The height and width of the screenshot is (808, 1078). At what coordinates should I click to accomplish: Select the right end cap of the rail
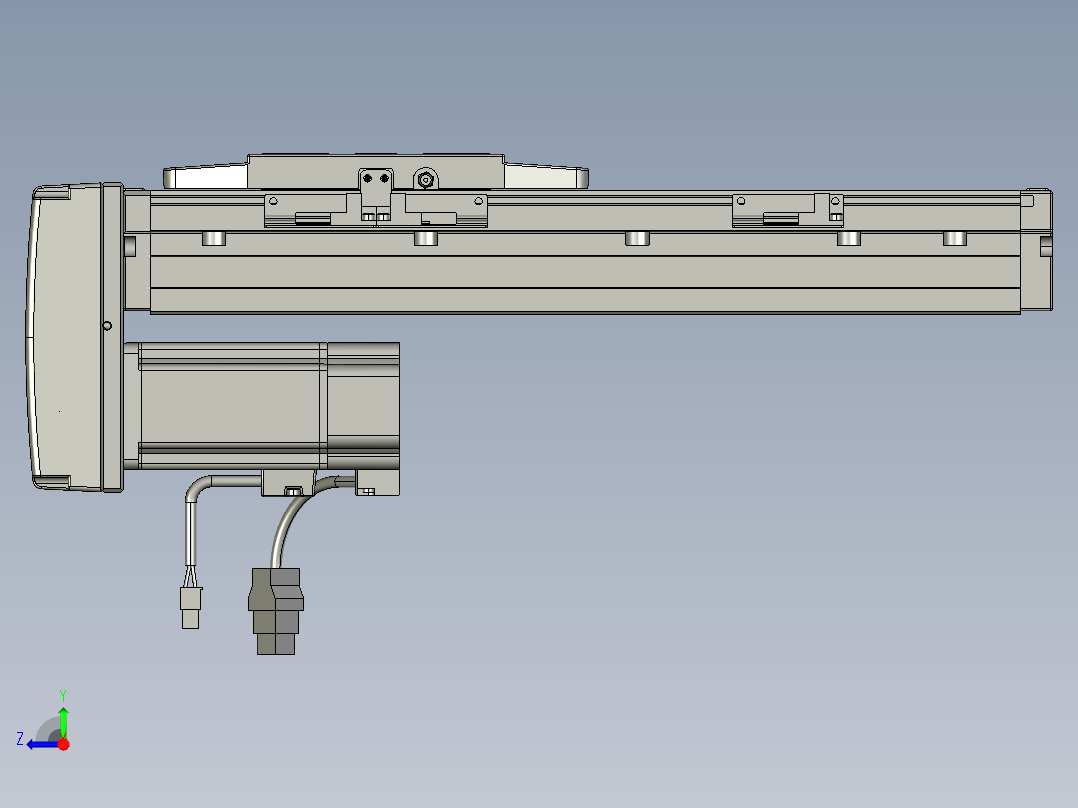(x=1036, y=250)
